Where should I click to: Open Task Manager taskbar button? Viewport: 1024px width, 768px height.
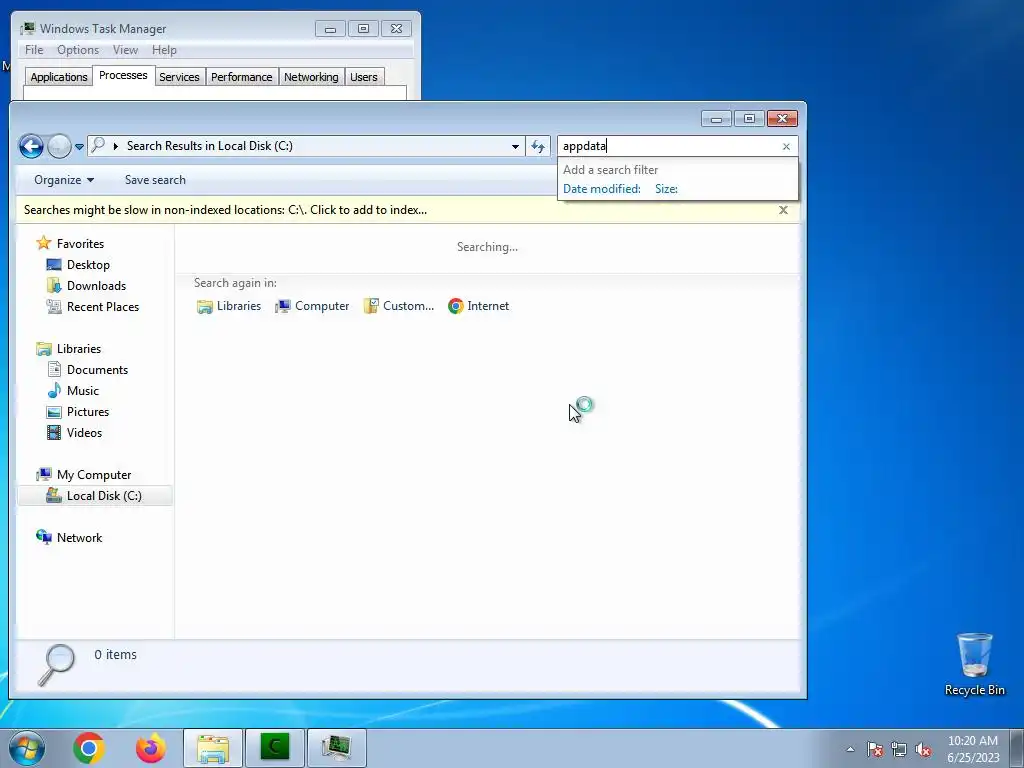click(x=336, y=748)
